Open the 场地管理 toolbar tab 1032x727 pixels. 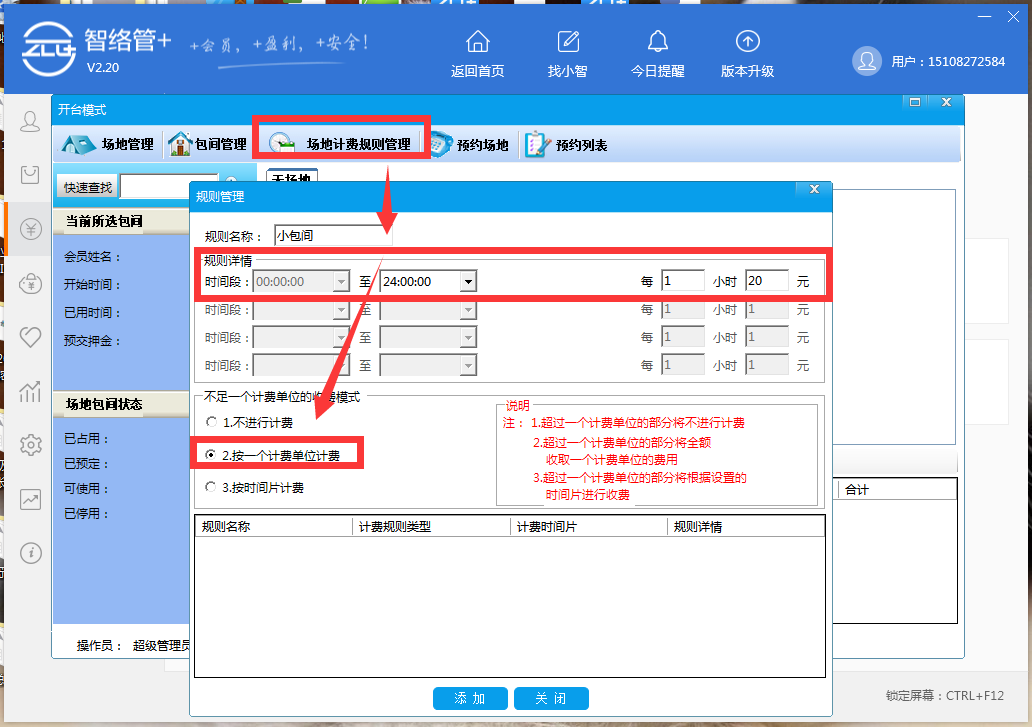[109, 144]
